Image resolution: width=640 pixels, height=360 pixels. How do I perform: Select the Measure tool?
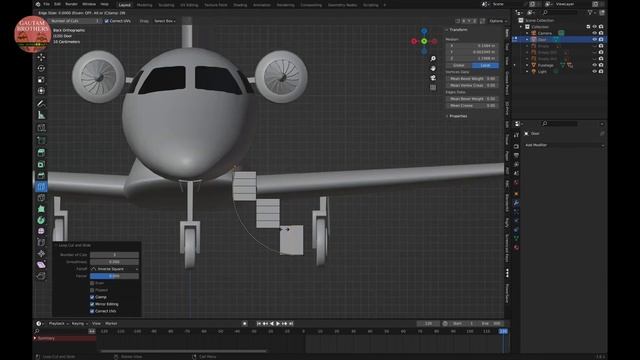[x=41, y=116]
